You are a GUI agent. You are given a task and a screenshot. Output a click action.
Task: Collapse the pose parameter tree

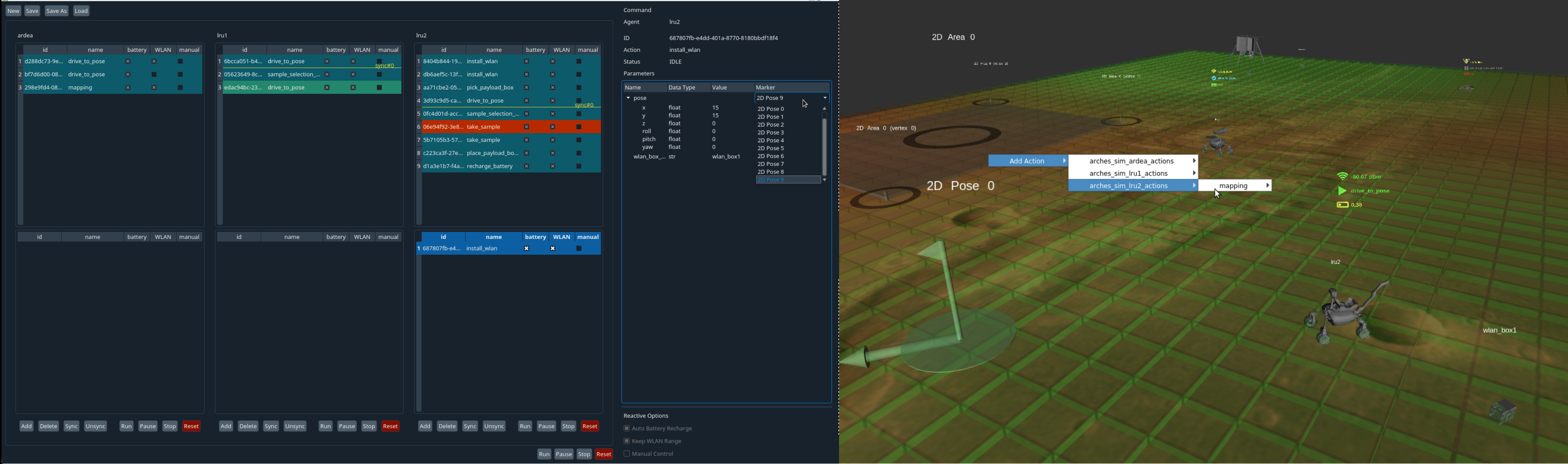(628, 98)
